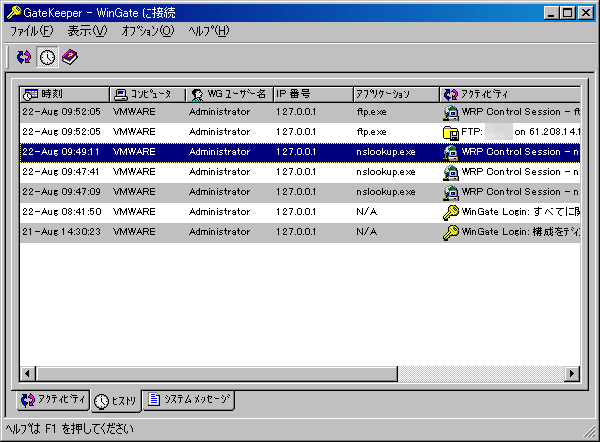Click the document icon on システムメッセージ tab
Image resolution: width=600 pixels, height=442 pixels.
click(154, 399)
